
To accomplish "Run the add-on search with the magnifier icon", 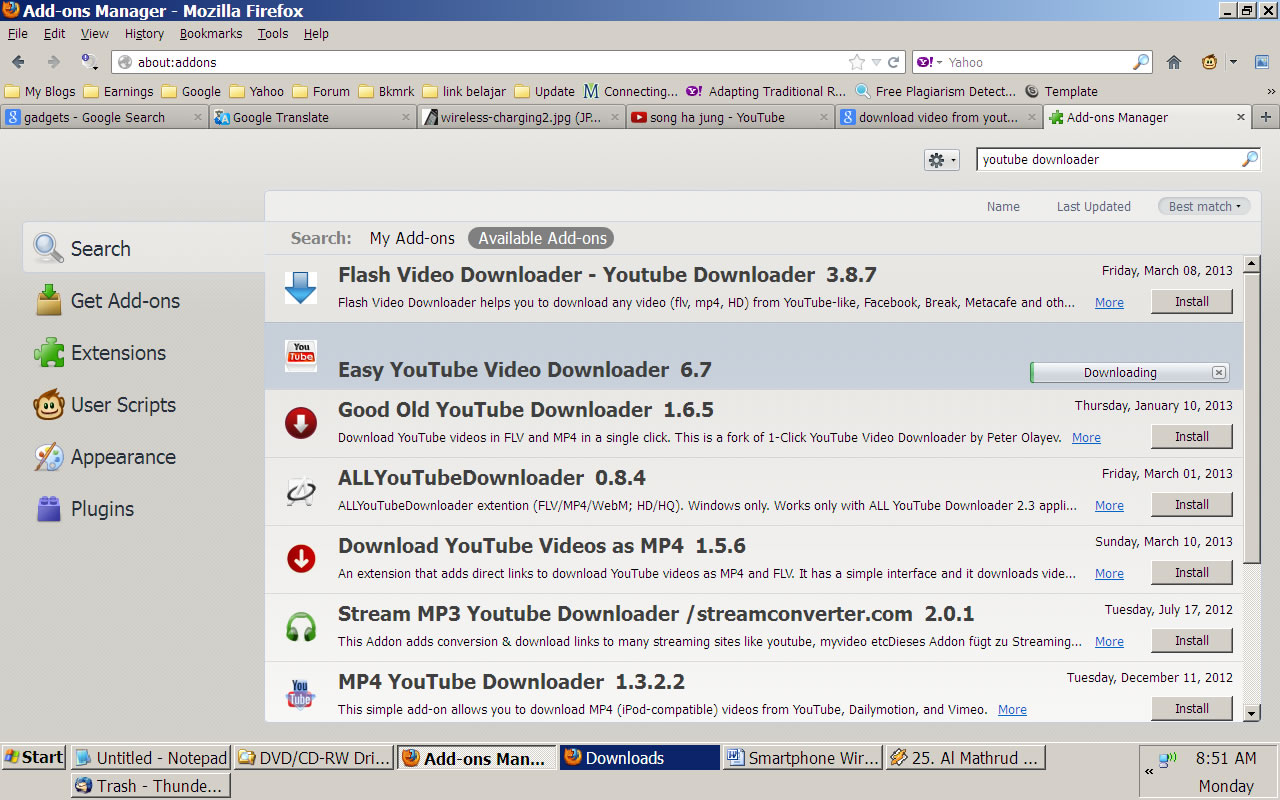I will 1250,160.
